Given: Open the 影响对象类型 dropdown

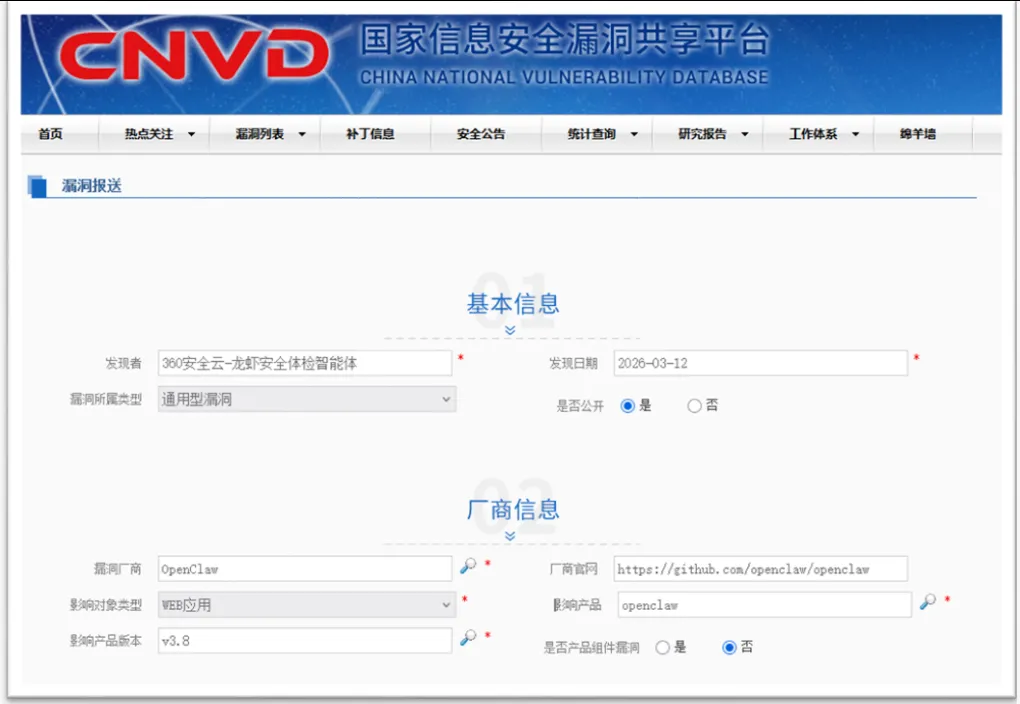Looking at the screenshot, I should click(x=306, y=604).
